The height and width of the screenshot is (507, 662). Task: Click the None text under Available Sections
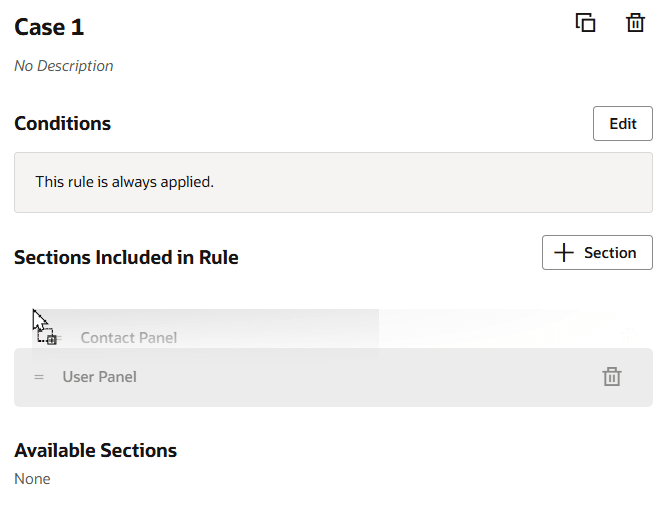(32, 479)
